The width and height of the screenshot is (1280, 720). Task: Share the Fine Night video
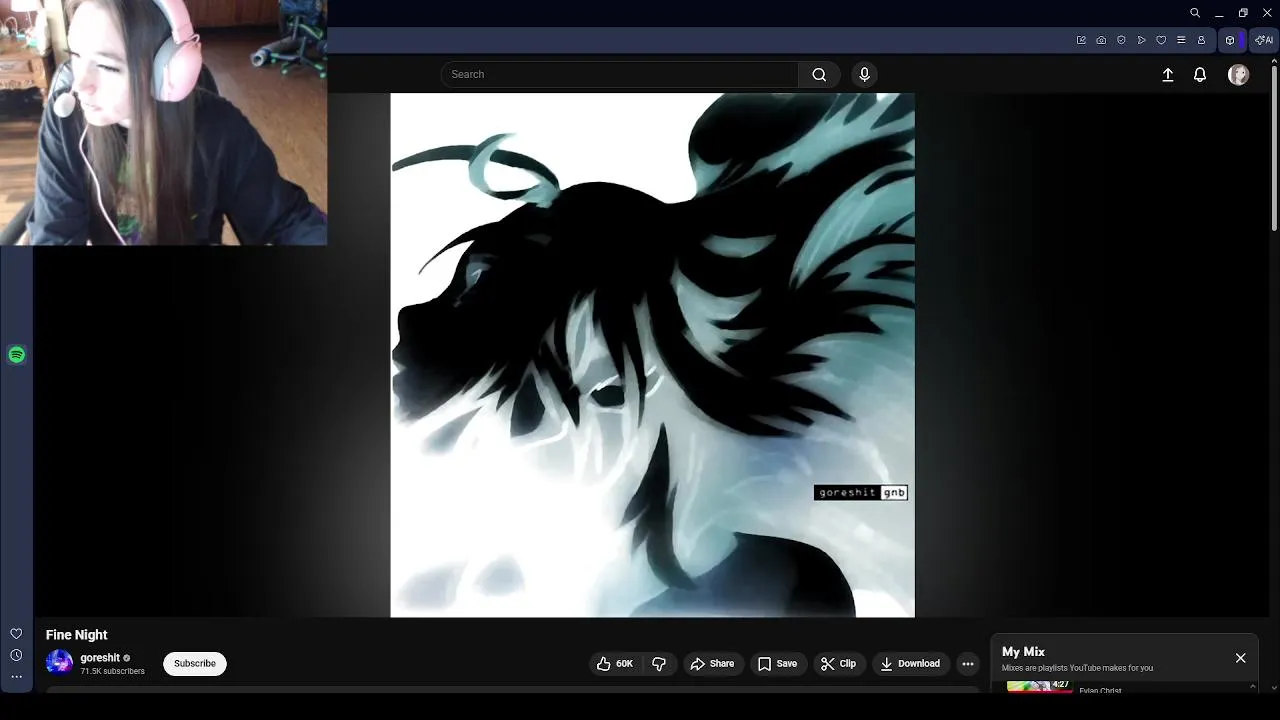[x=713, y=664]
